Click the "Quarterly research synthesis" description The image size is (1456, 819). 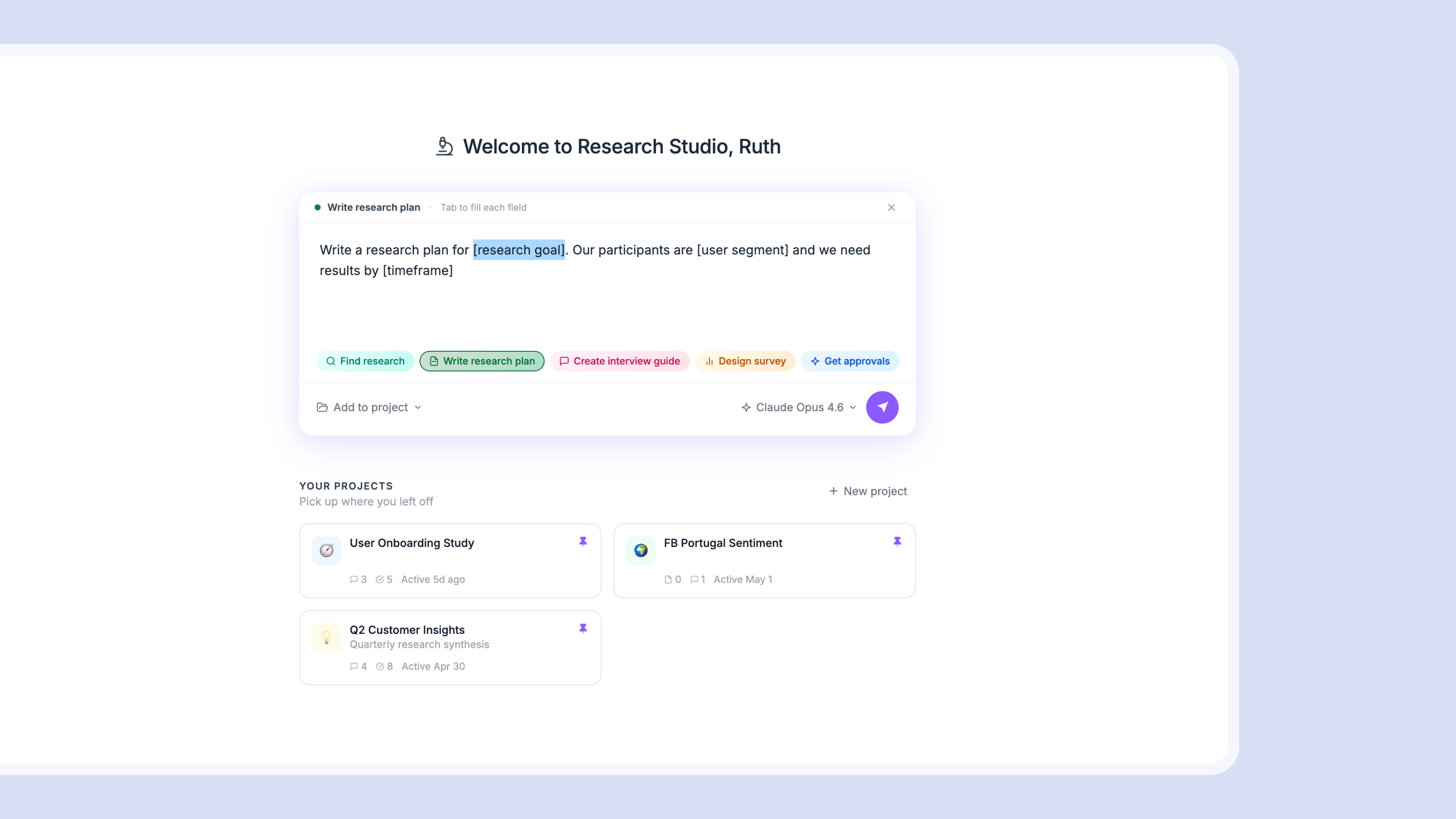pyautogui.click(x=420, y=644)
